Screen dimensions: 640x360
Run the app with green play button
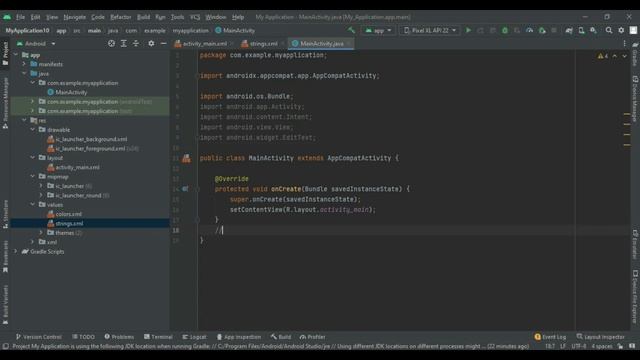tap(468, 31)
